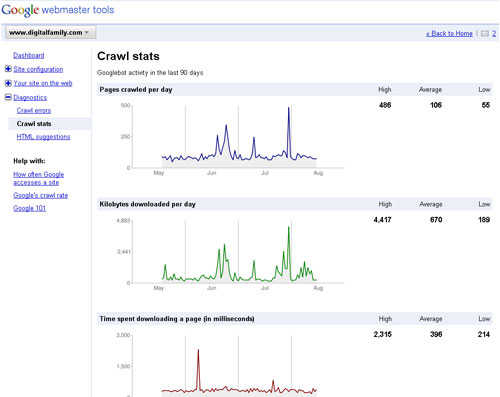This screenshot has width=500, height=397.
Task: Click the kilobytes average value 670
Action: click(436, 220)
